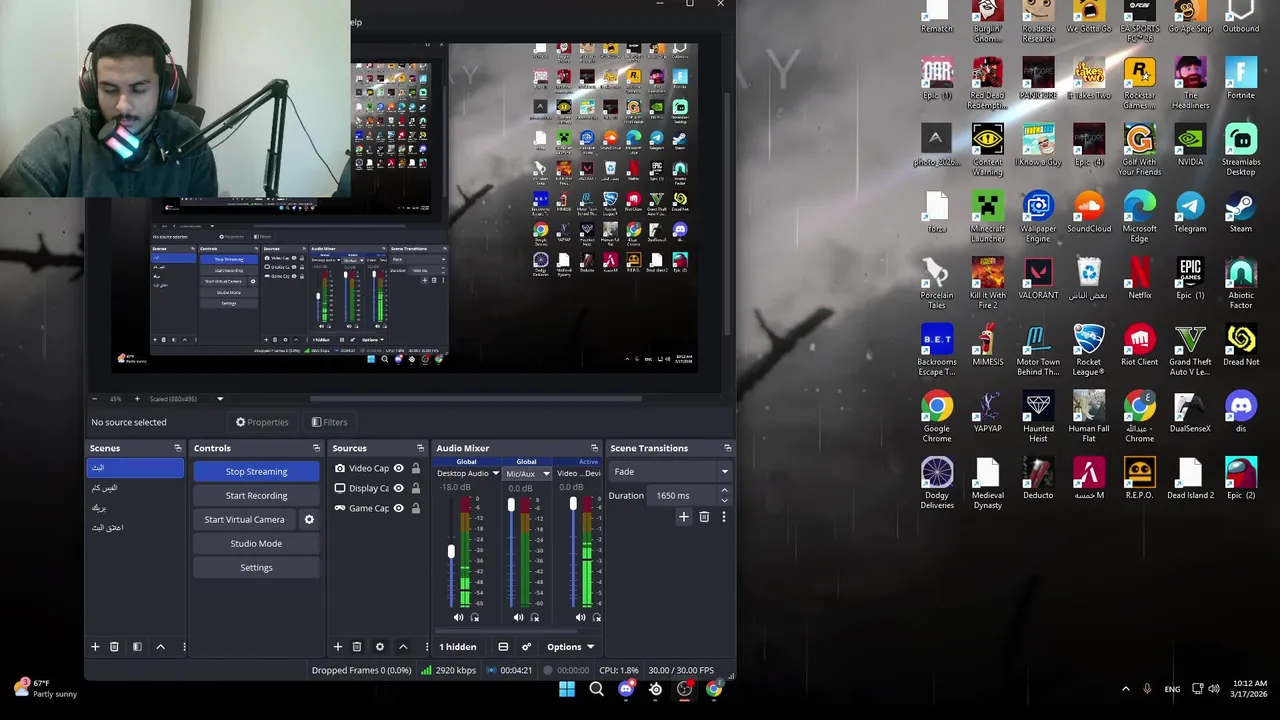Image resolution: width=1280 pixels, height=720 pixels.
Task: Add a new scene transition
Action: 684,517
